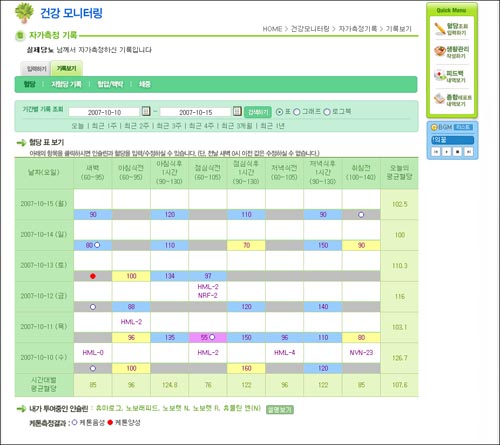Viewport: 500px width, 445px height.
Task: Go to previous BGM track
Action: coord(436,152)
